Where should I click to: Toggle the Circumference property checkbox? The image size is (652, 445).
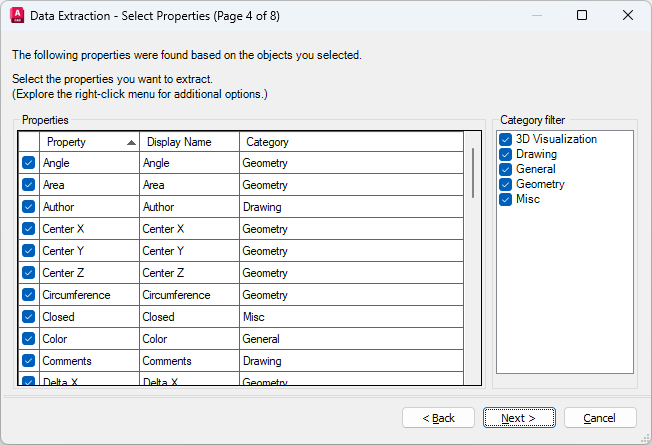click(28, 295)
